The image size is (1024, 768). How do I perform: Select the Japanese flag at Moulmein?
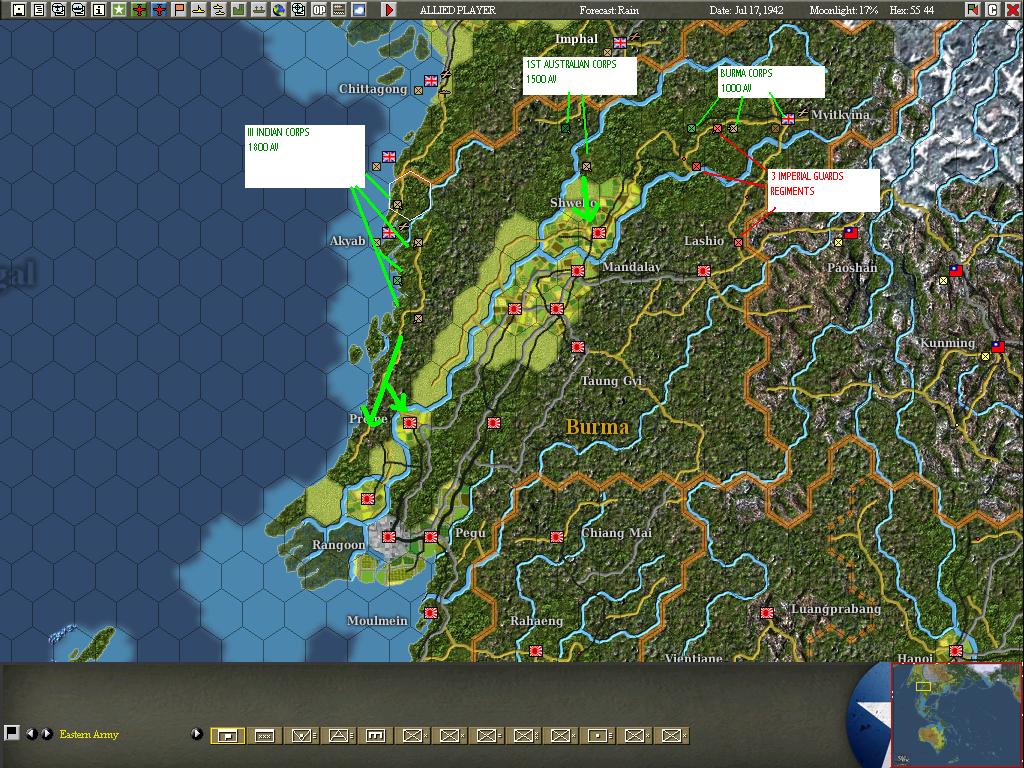point(430,613)
